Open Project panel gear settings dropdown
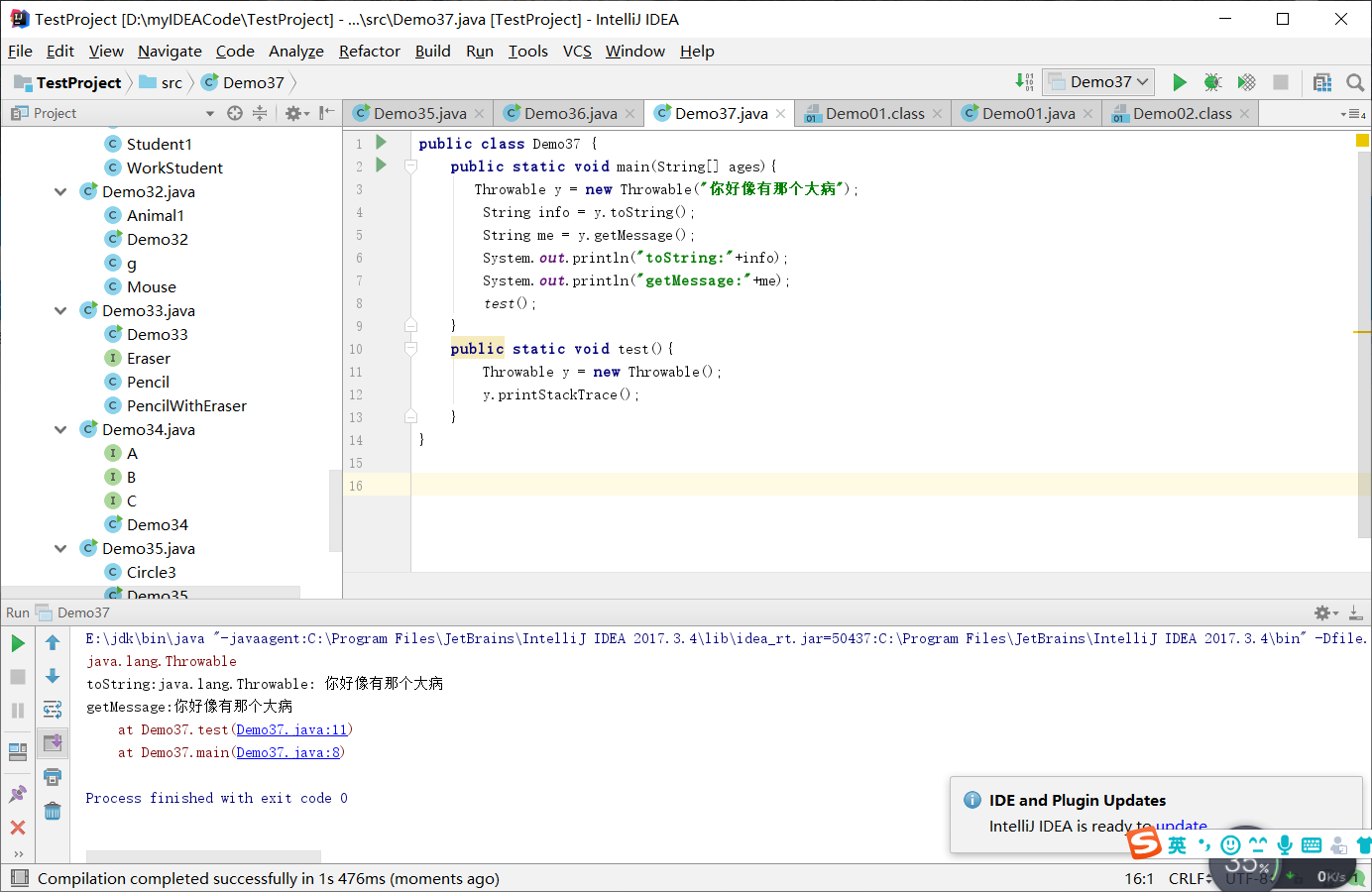1372x892 pixels. click(x=296, y=113)
